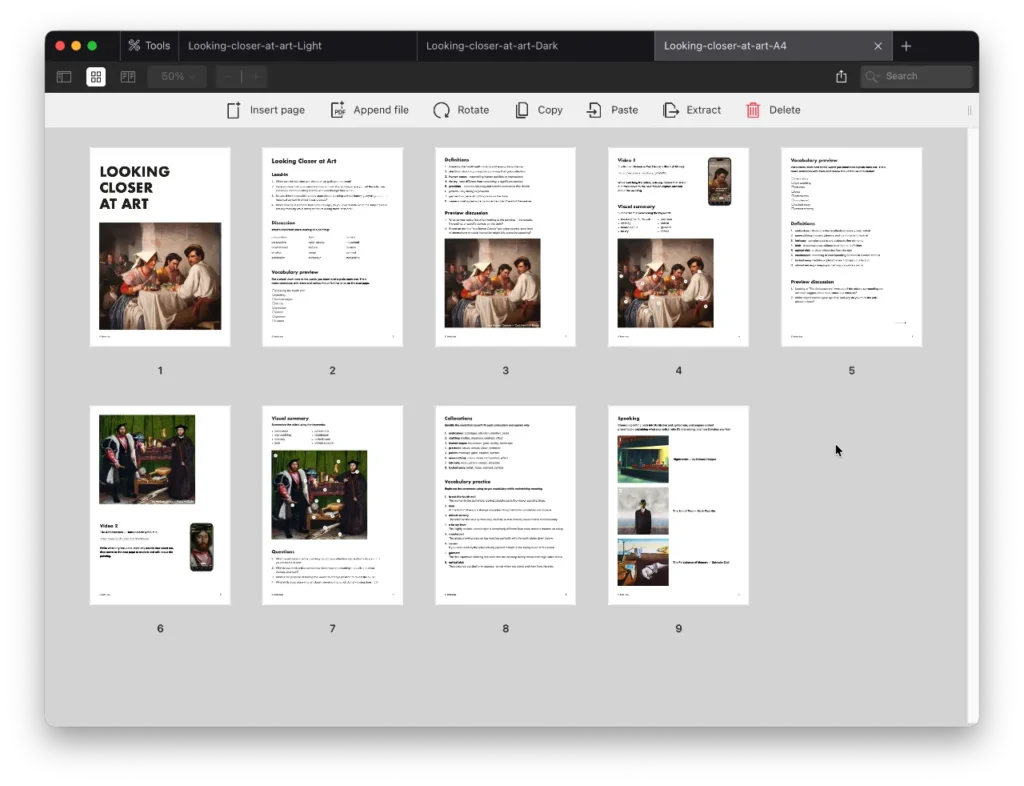Open the Tools menu
The image size is (1024, 786).
point(148,46)
